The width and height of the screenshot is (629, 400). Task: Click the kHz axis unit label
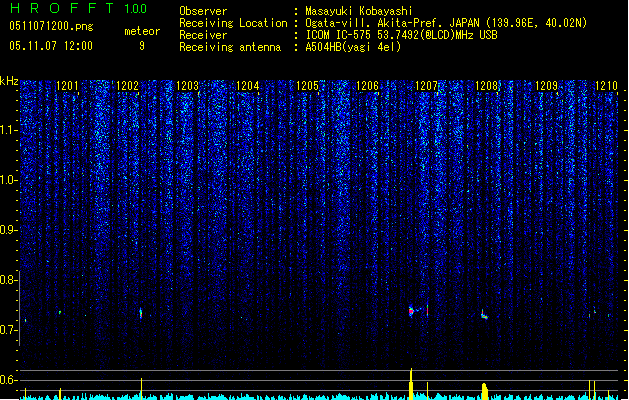[x=9, y=81]
